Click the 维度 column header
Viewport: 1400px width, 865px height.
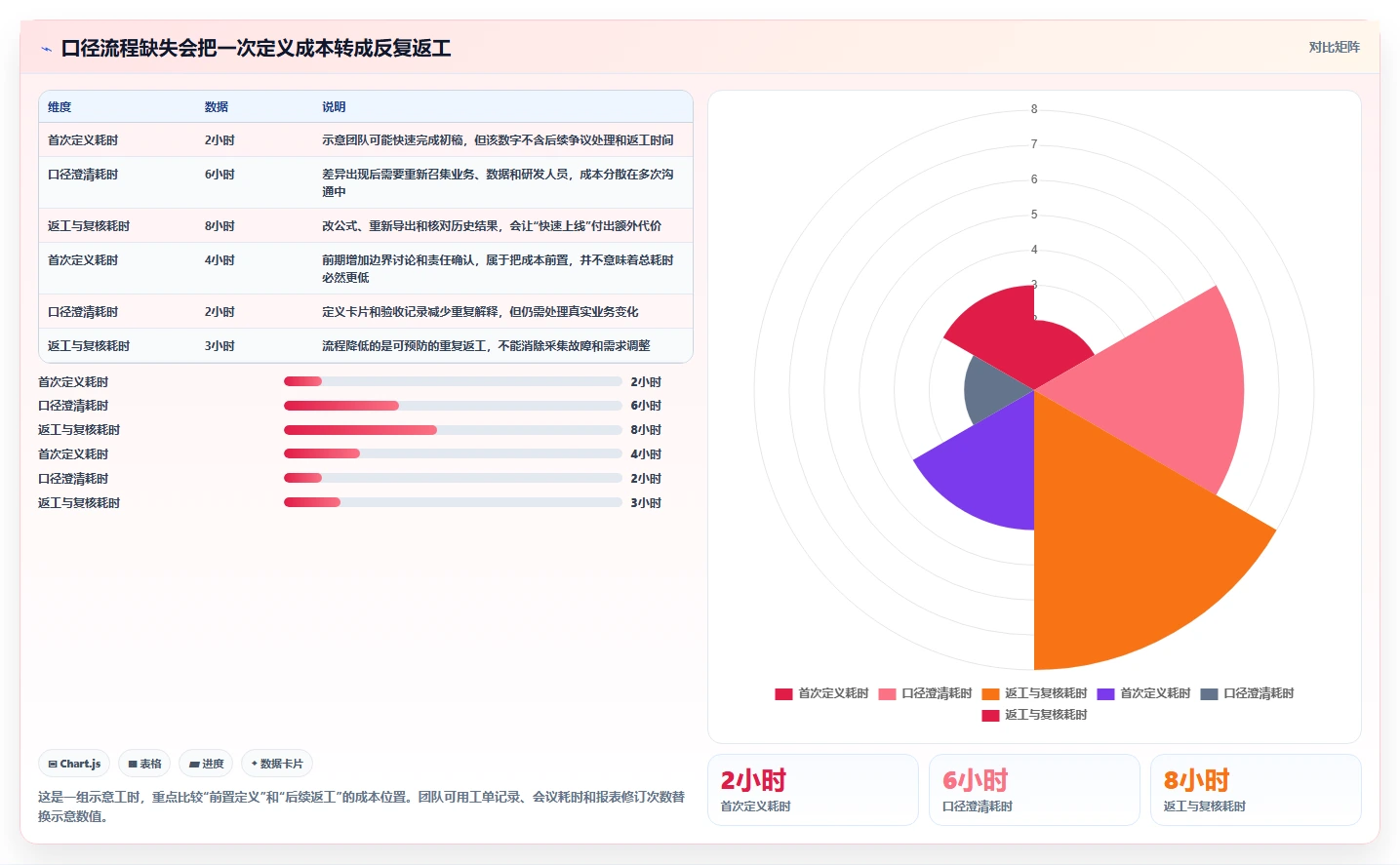pos(60,107)
